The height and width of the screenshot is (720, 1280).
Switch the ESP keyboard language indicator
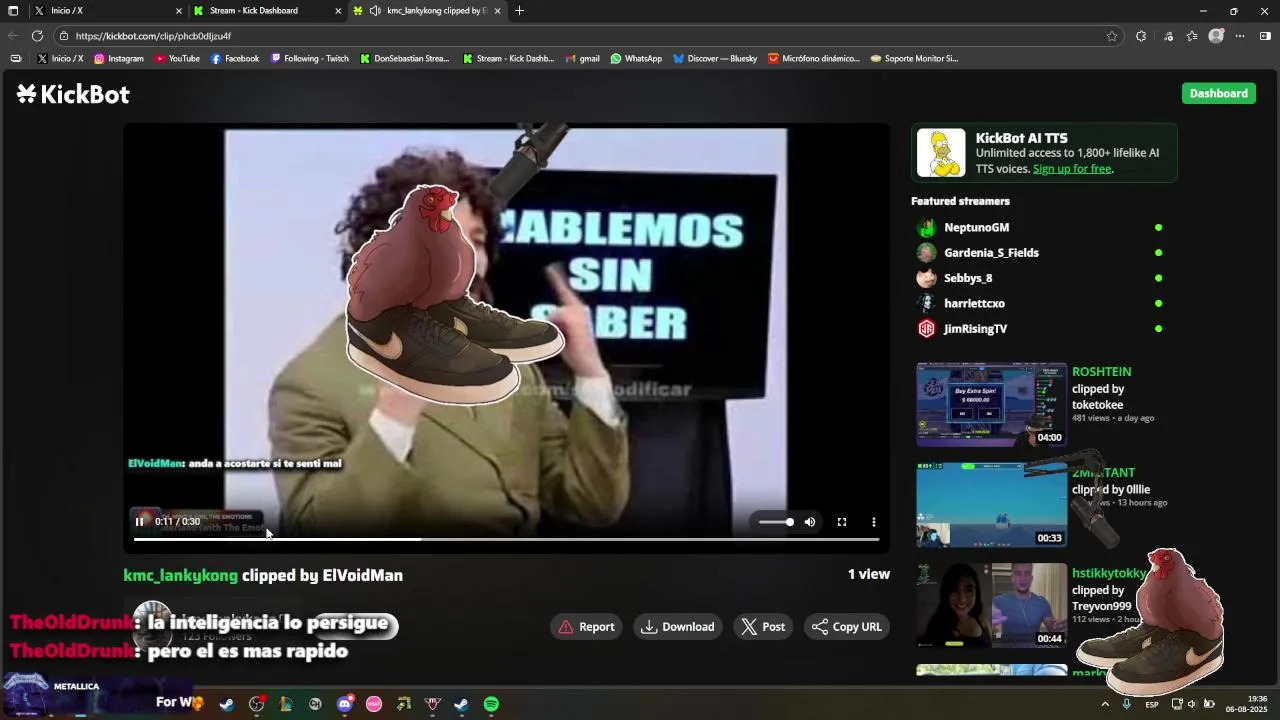1152,704
